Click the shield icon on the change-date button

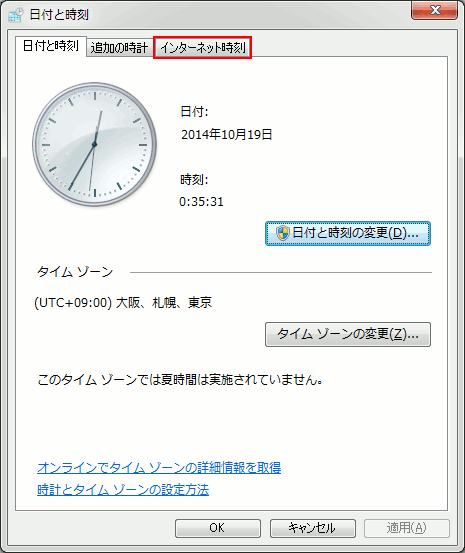point(283,233)
